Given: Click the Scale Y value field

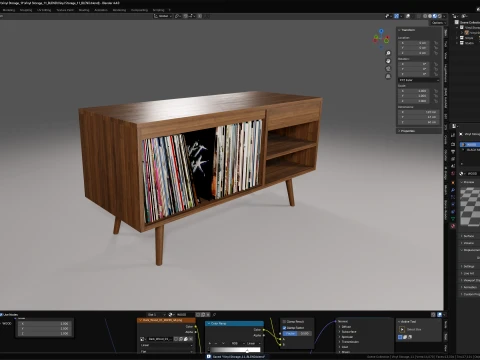Looking at the screenshot, I should (415, 96).
